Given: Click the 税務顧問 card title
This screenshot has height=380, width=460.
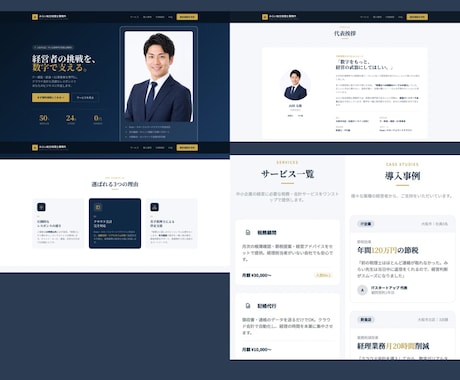Looking at the screenshot, I should pyautogui.click(x=267, y=233).
